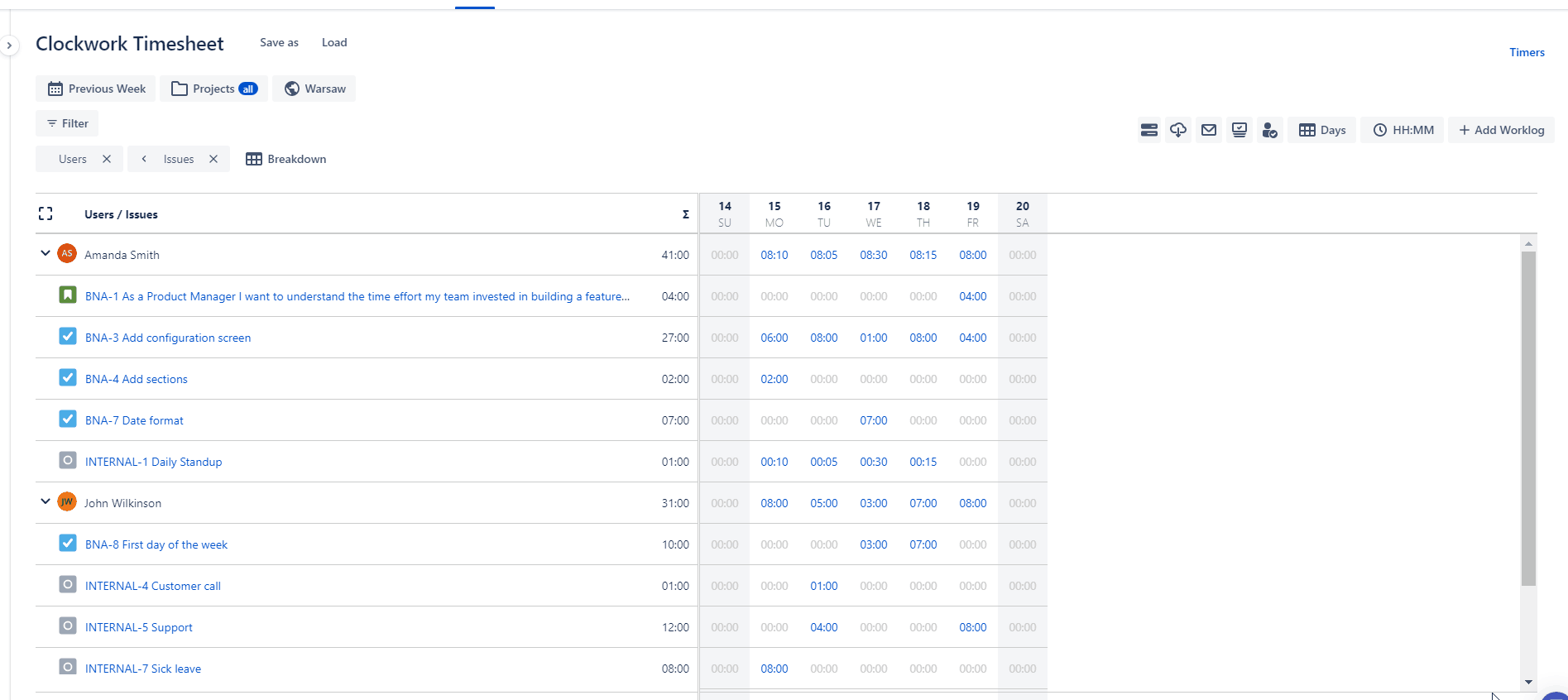The width and height of the screenshot is (1568, 700).
Task: Open the Days view dropdown
Action: click(x=1322, y=130)
